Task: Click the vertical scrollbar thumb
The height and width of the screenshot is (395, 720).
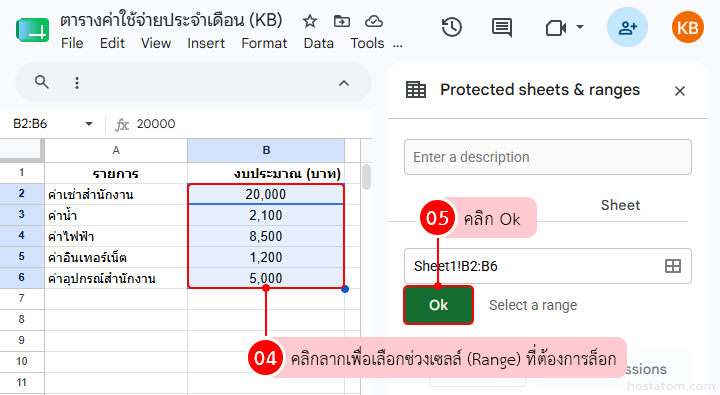Action: point(366,177)
